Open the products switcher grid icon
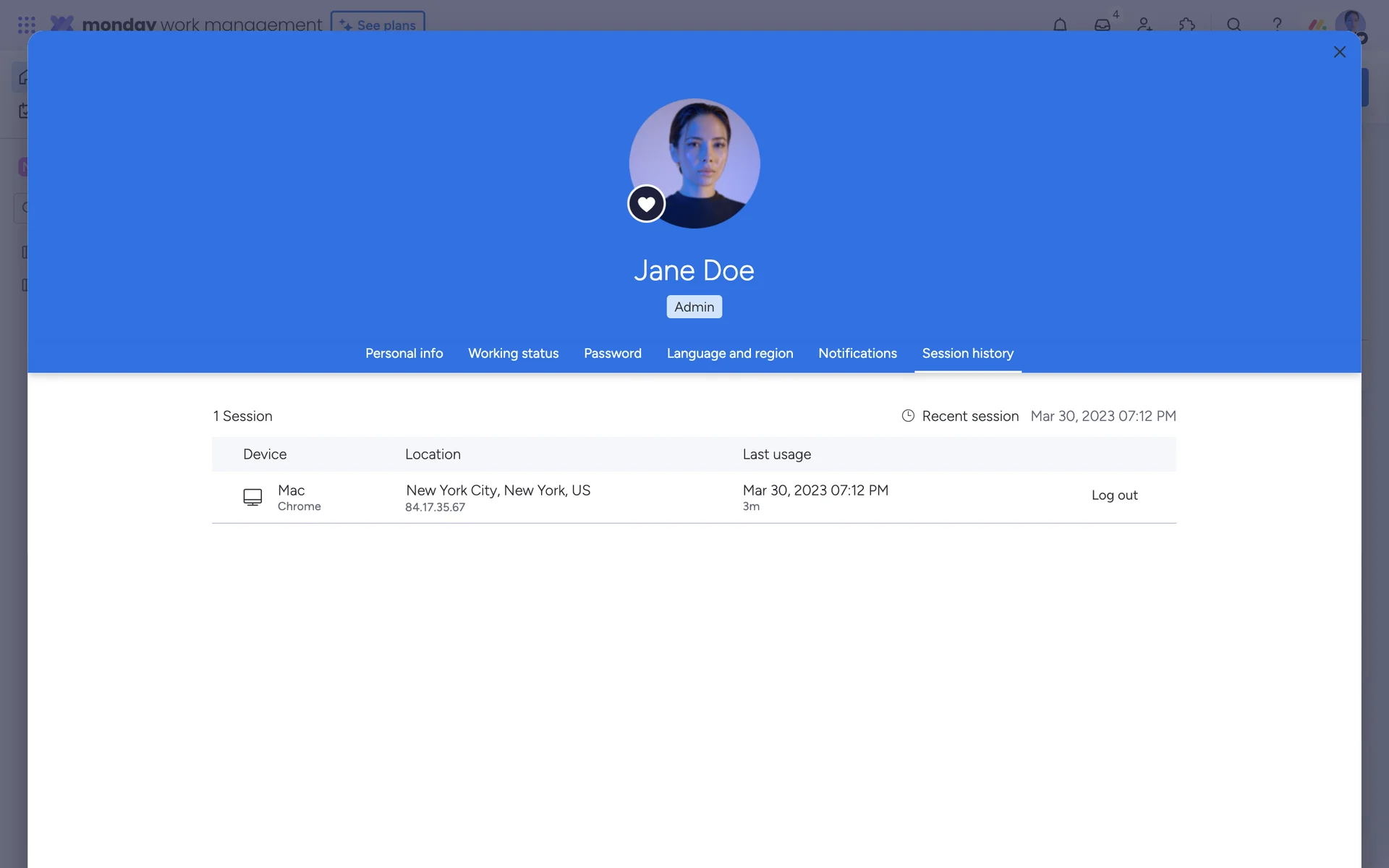This screenshot has height=868, width=1389. [x=27, y=25]
